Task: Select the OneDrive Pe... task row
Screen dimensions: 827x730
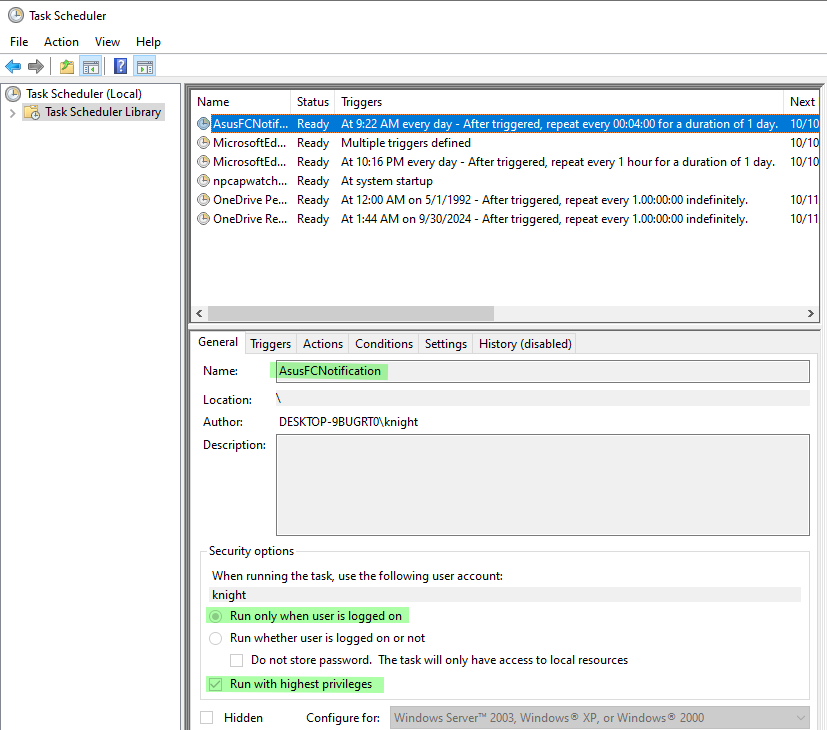Action: click(506, 200)
